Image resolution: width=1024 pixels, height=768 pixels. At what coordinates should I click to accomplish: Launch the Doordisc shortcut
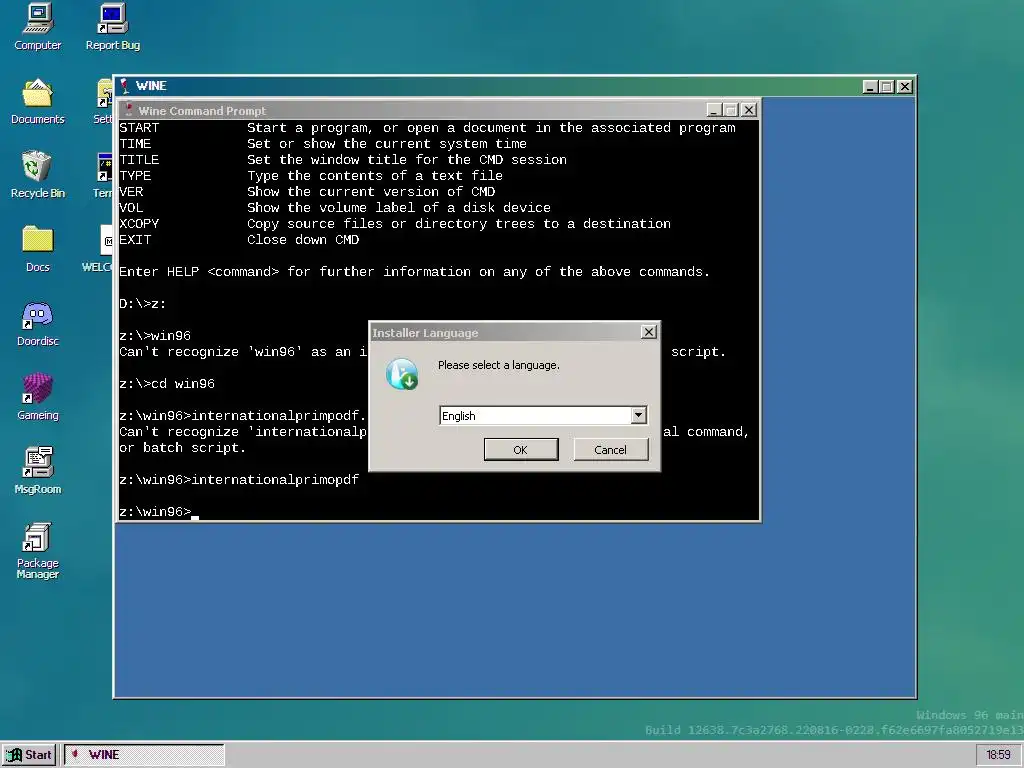coord(37,323)
